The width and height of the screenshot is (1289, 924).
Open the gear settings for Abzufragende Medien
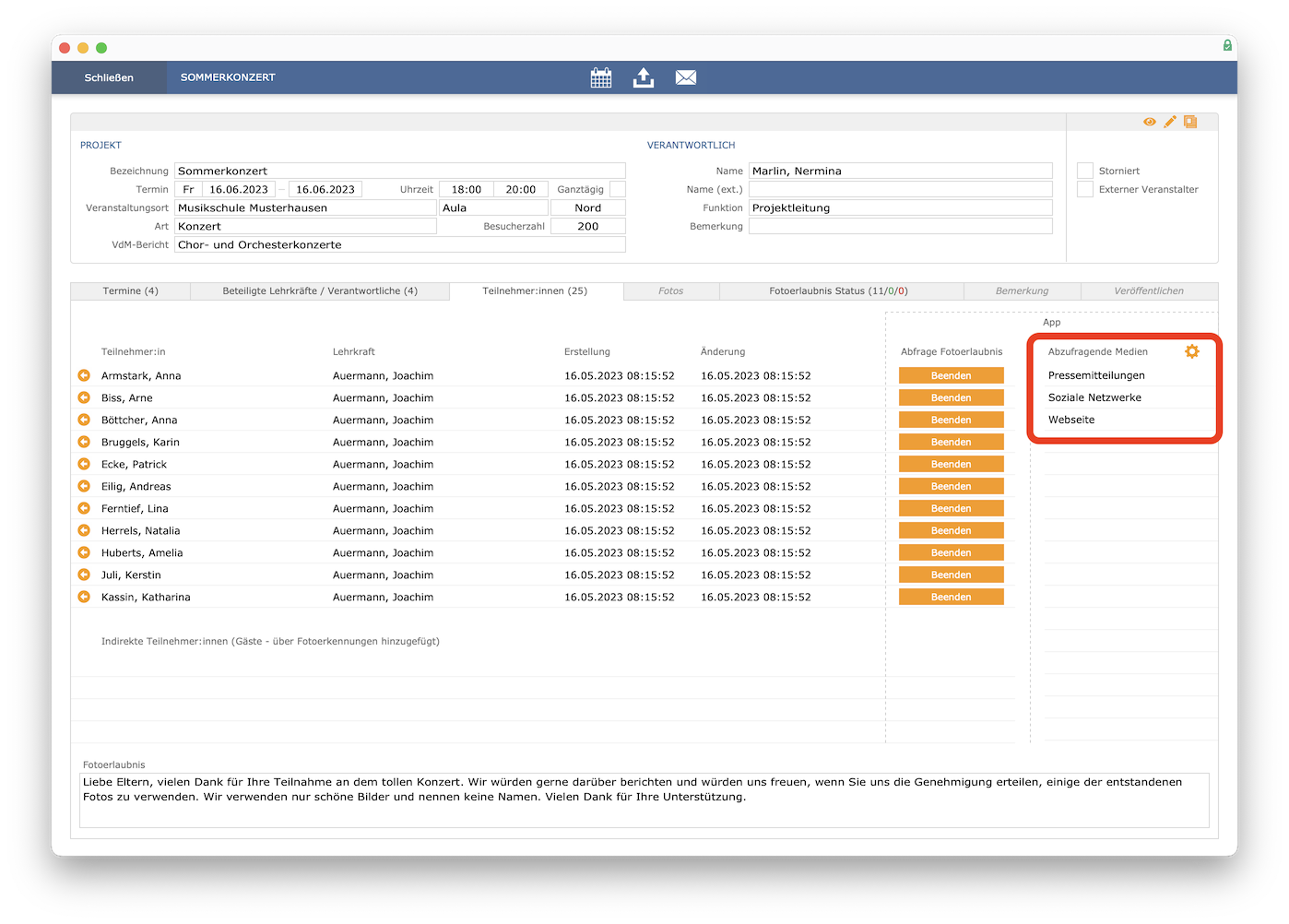(x=1192, y=351)
